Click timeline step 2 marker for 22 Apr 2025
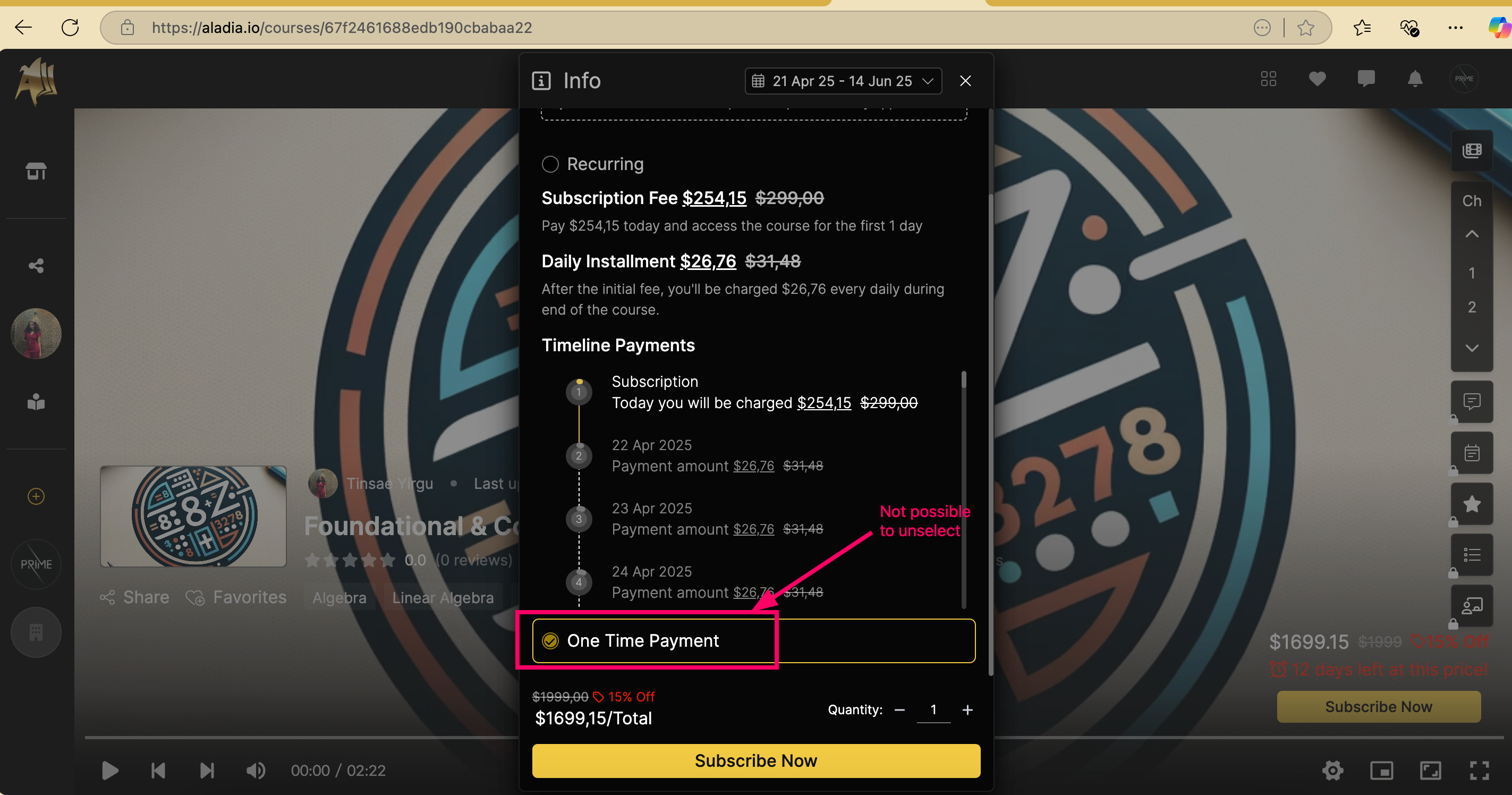Image resolution: width=1512 pixels, height=795 pixels. [579, 455]
